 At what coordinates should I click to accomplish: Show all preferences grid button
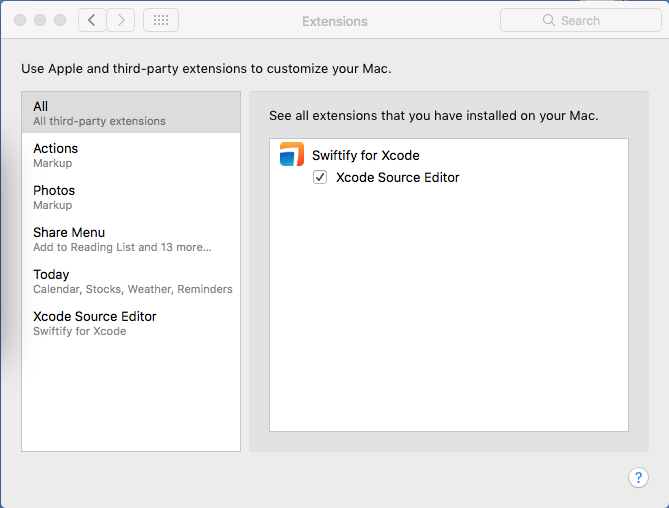[x=161, y=20]
